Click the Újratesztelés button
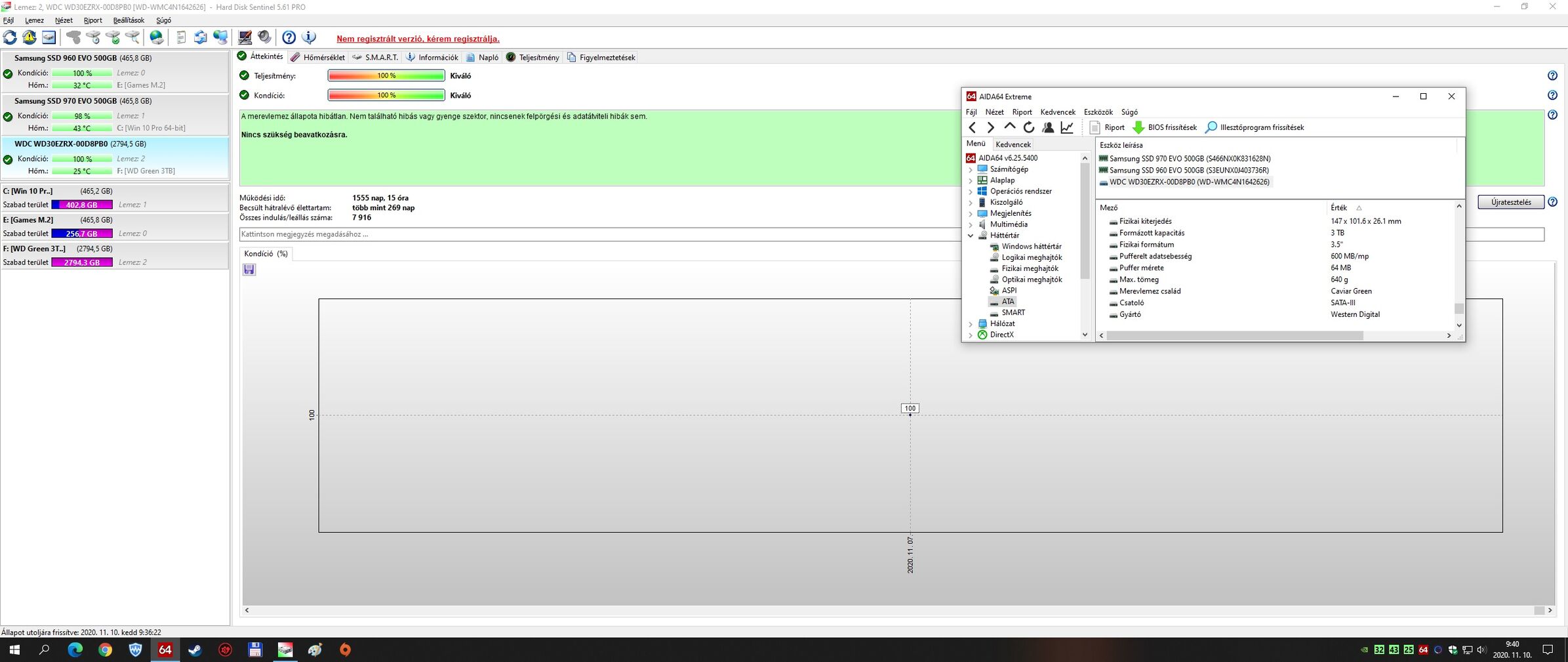The image size is (1568, 662). coord(1511,202)
